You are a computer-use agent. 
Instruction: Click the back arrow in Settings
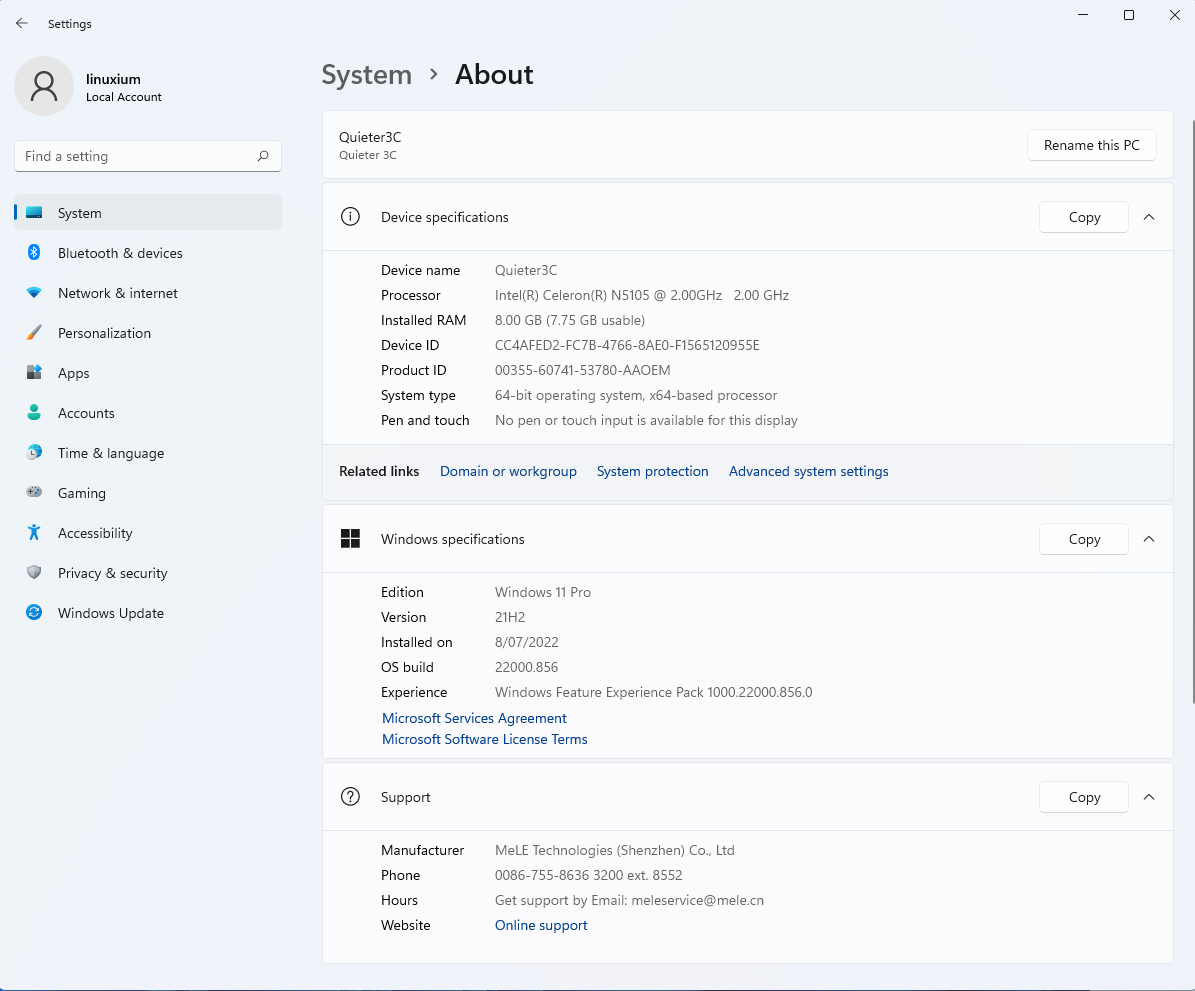point(21,24)
